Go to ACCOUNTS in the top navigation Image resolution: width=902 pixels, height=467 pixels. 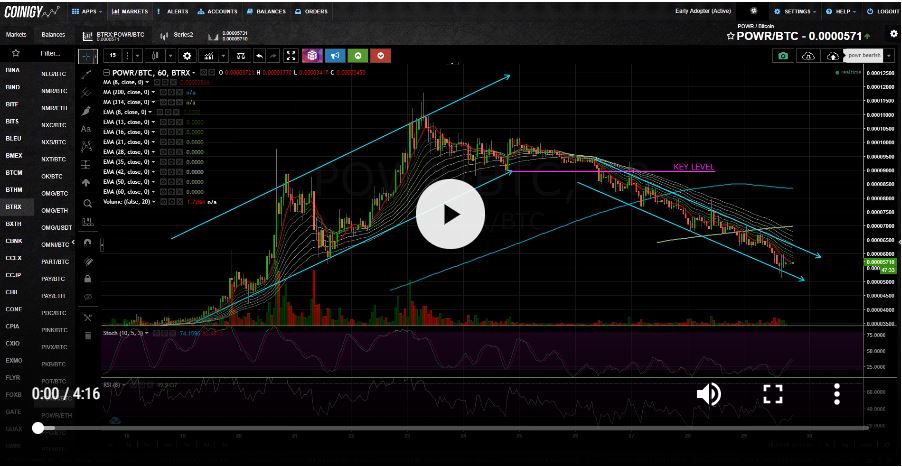tap(217, 11)
